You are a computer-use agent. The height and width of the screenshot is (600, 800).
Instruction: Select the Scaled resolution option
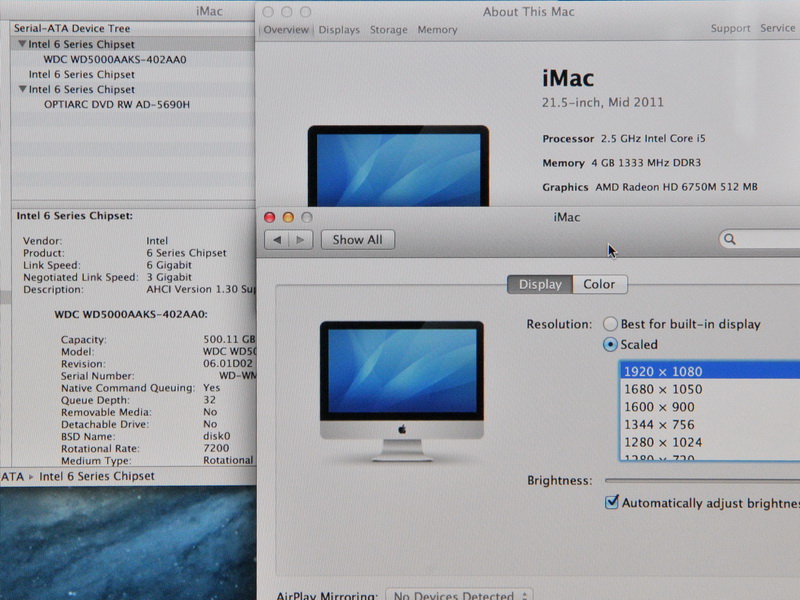coord(610,344)
